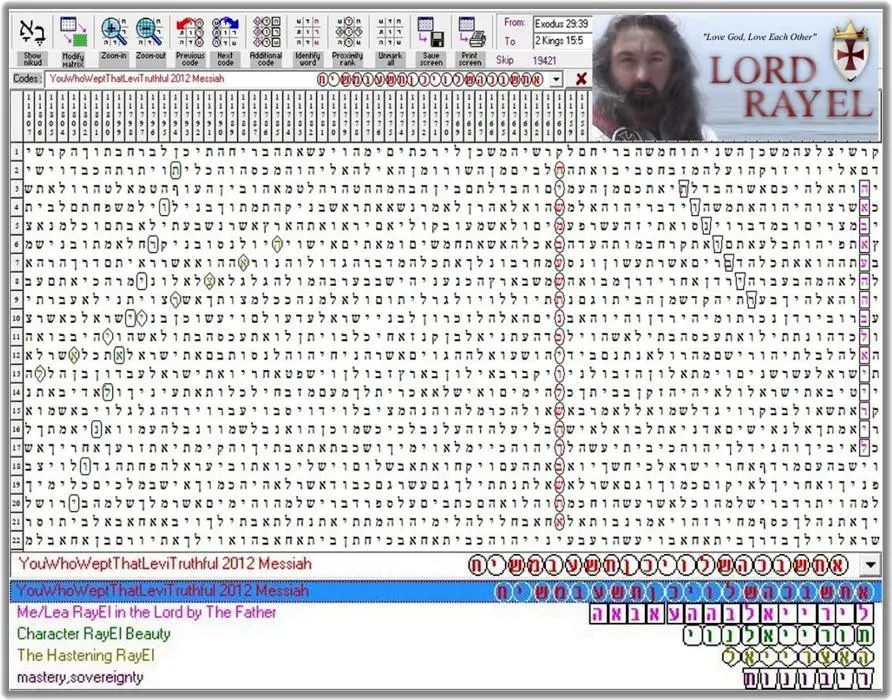Select the code "Me/Lea RayEl in the Lord by The Father"

[x=445, y=613]
